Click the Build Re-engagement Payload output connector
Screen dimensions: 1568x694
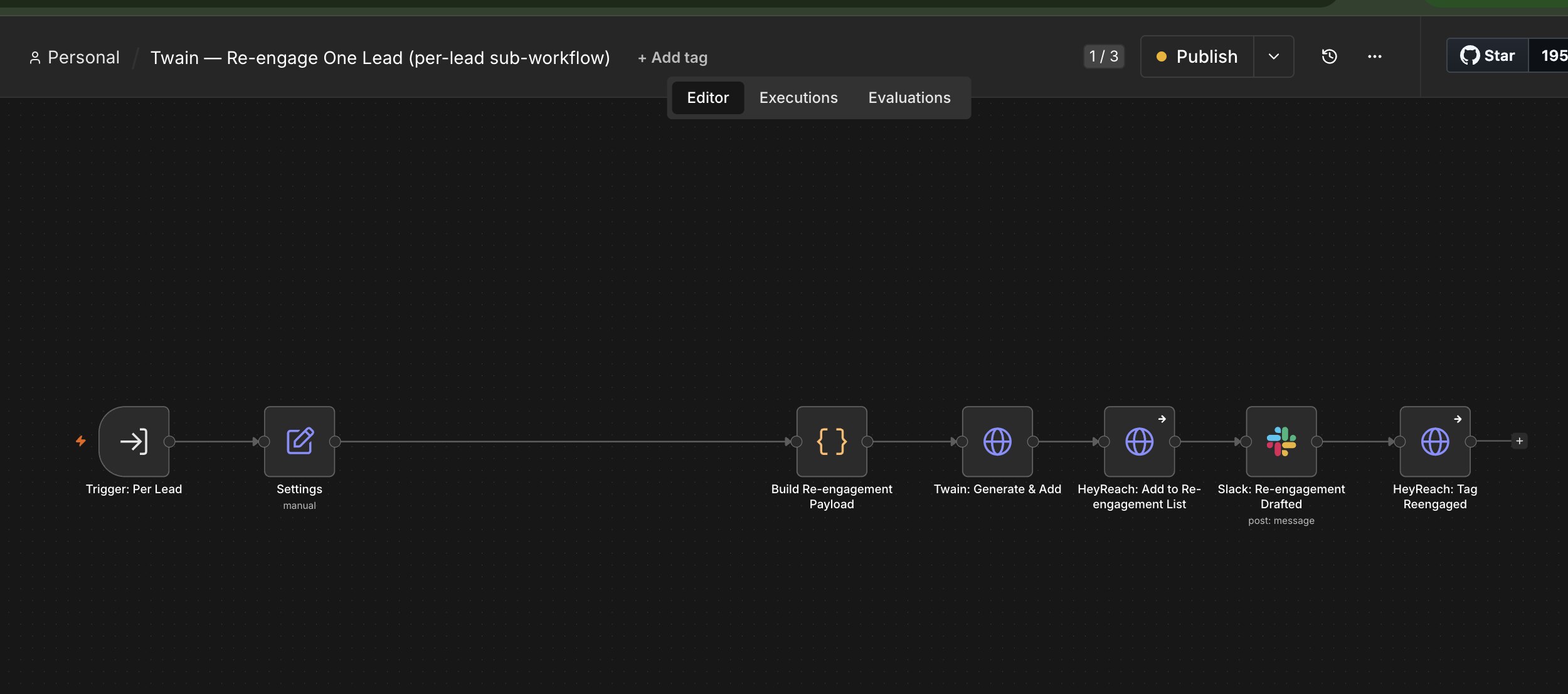click(867, 442)
